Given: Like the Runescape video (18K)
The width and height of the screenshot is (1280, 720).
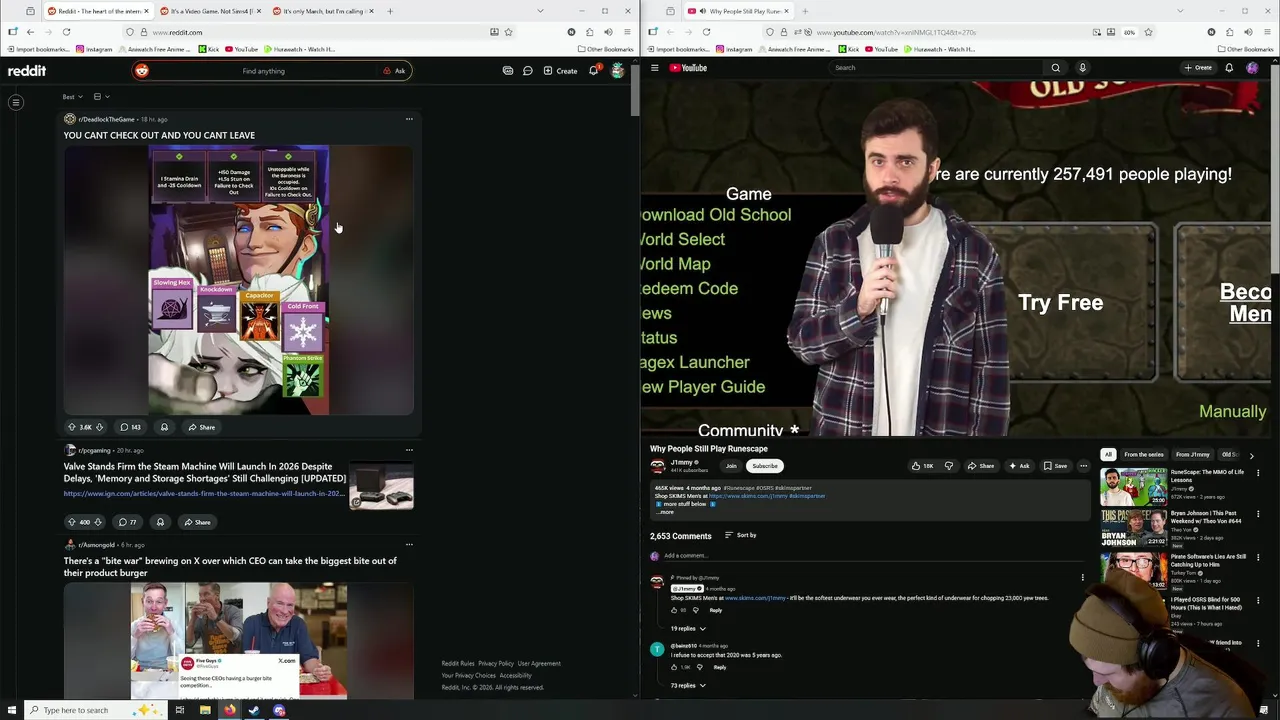Looking at the screenshot, I should pos(922,466).
